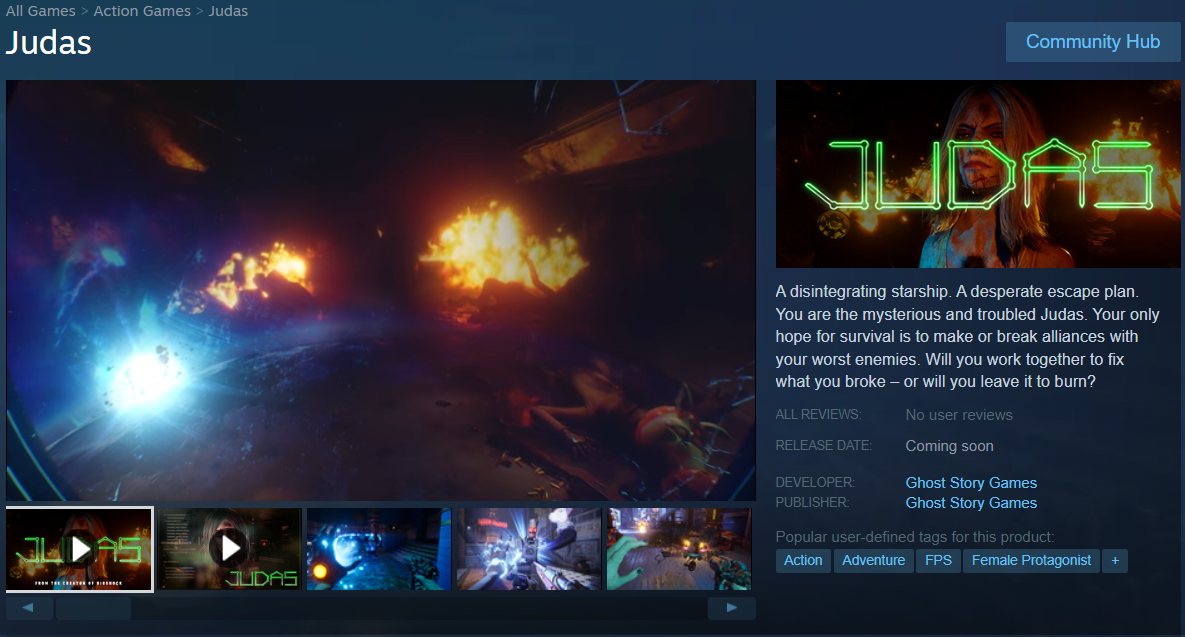Click the 'No user reviews' text
The height and width of the screenshot is (637, 1185).
point(959,415)
